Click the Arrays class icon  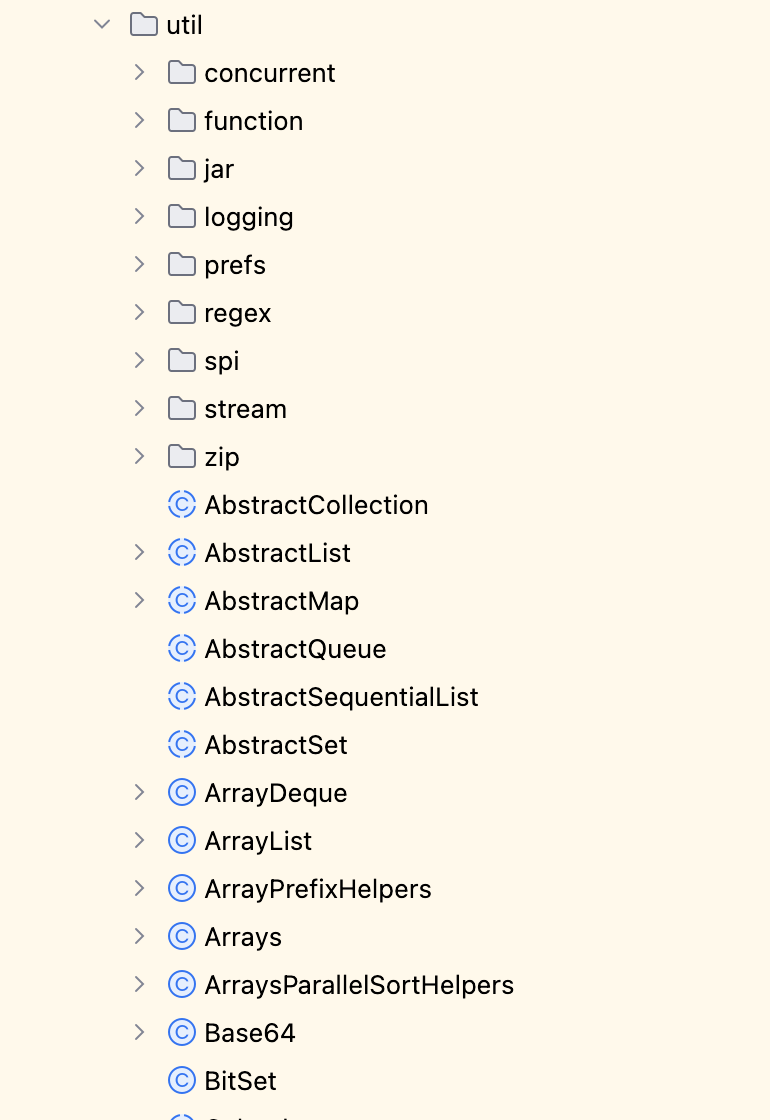tap(181, 937)
